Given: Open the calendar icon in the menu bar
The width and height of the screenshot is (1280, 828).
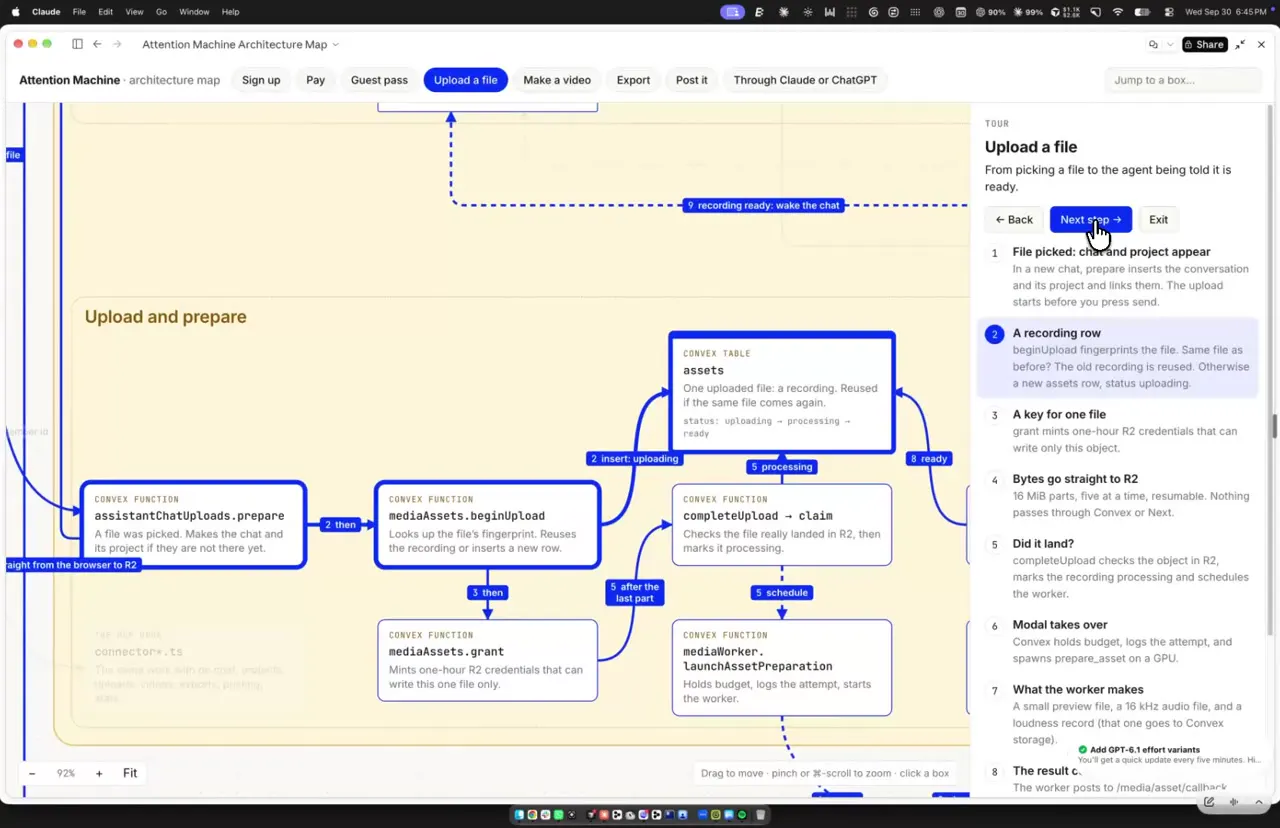Looking at the screenshot, I should pos(961,12).
